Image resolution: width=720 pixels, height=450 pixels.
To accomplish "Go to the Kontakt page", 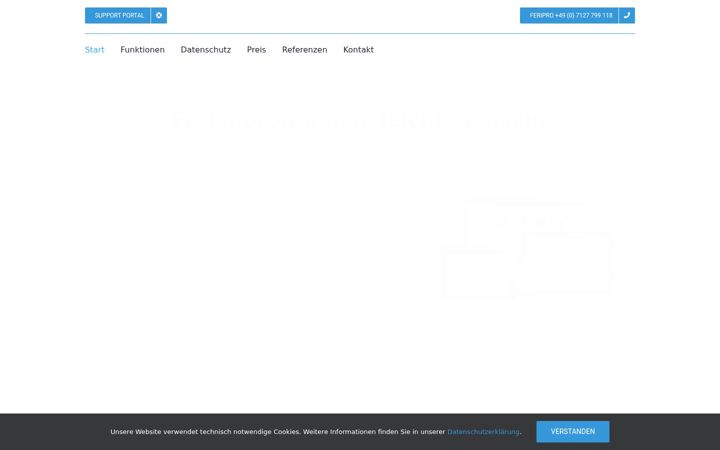I will click(x=358, y=50).
